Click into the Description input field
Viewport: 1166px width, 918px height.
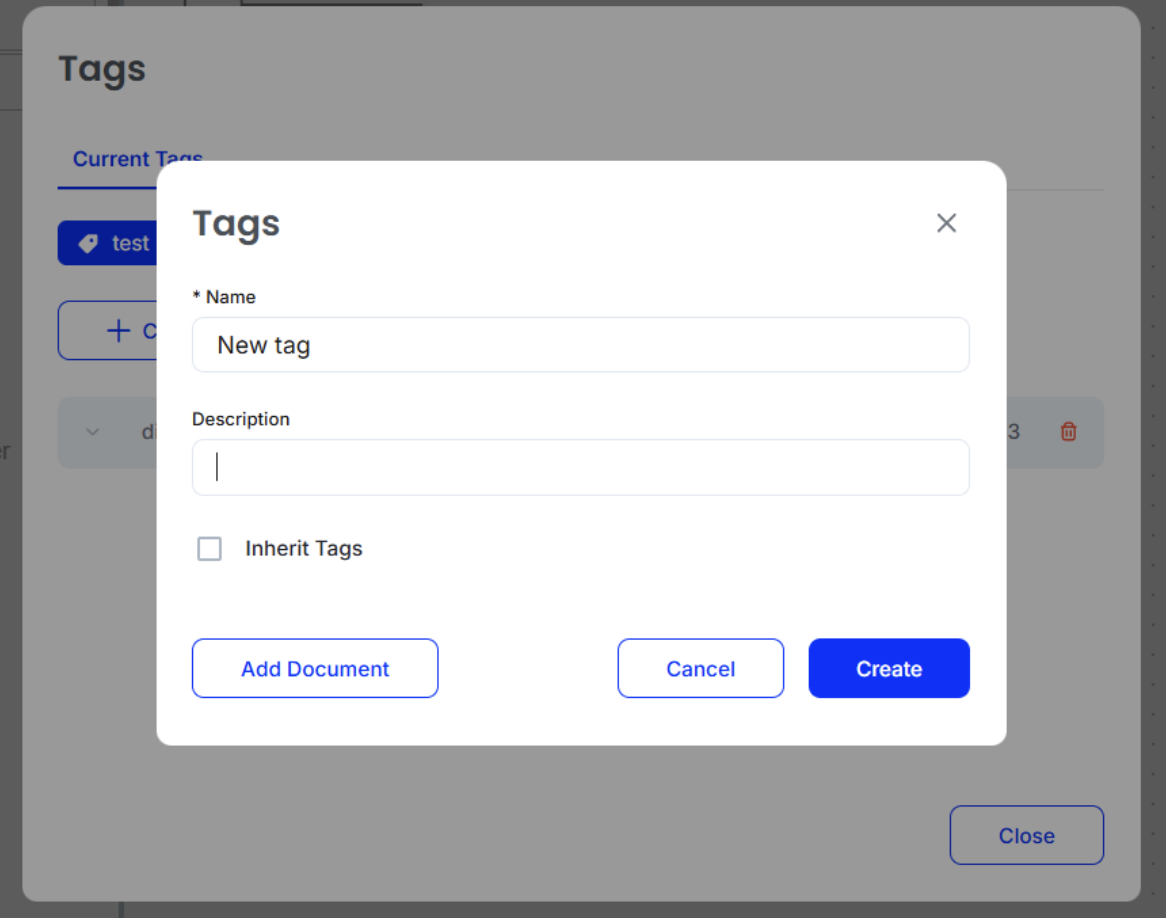click(580, 467)
